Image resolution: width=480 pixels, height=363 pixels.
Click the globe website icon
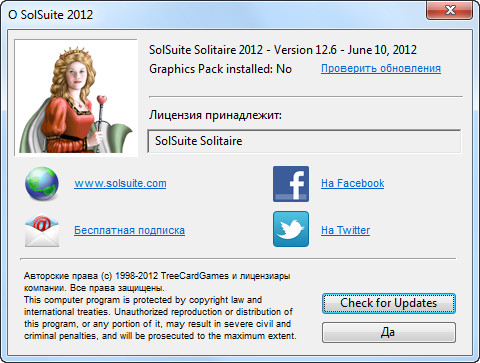coord(42,184)
